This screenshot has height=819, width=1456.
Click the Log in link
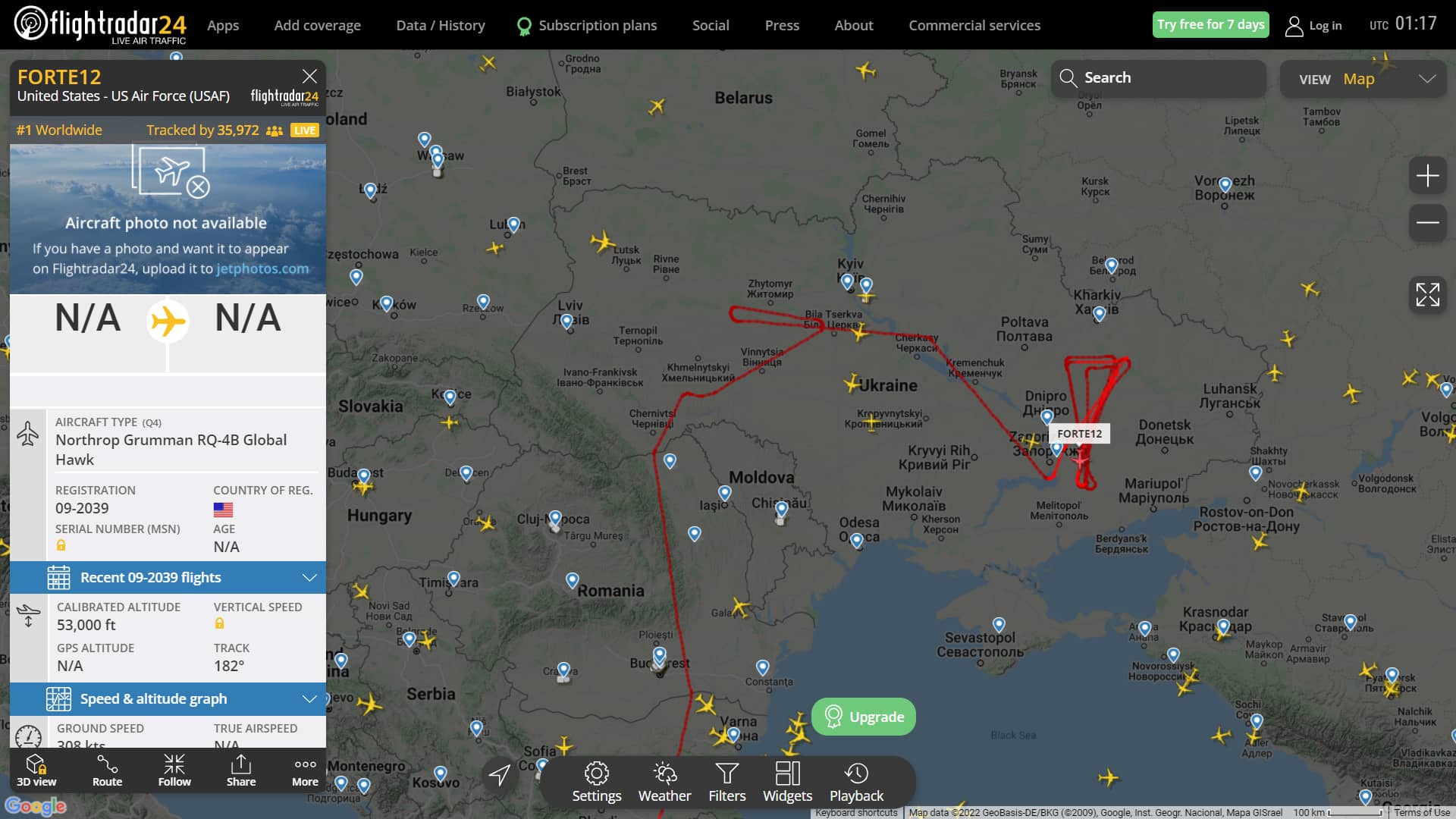1325,26
